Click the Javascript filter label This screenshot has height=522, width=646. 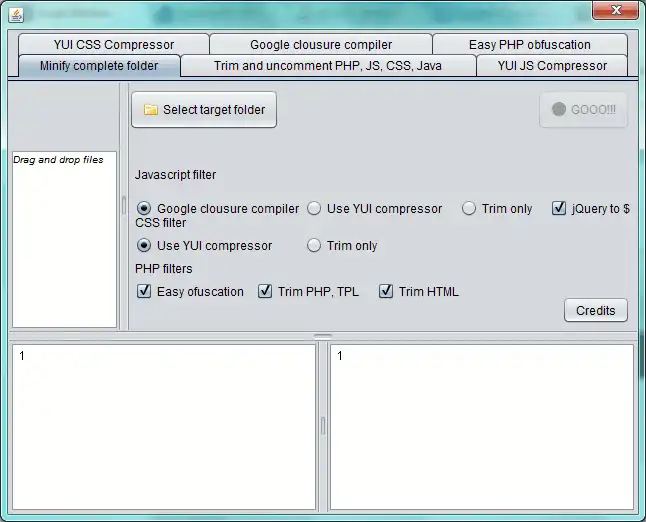[176, 175]
